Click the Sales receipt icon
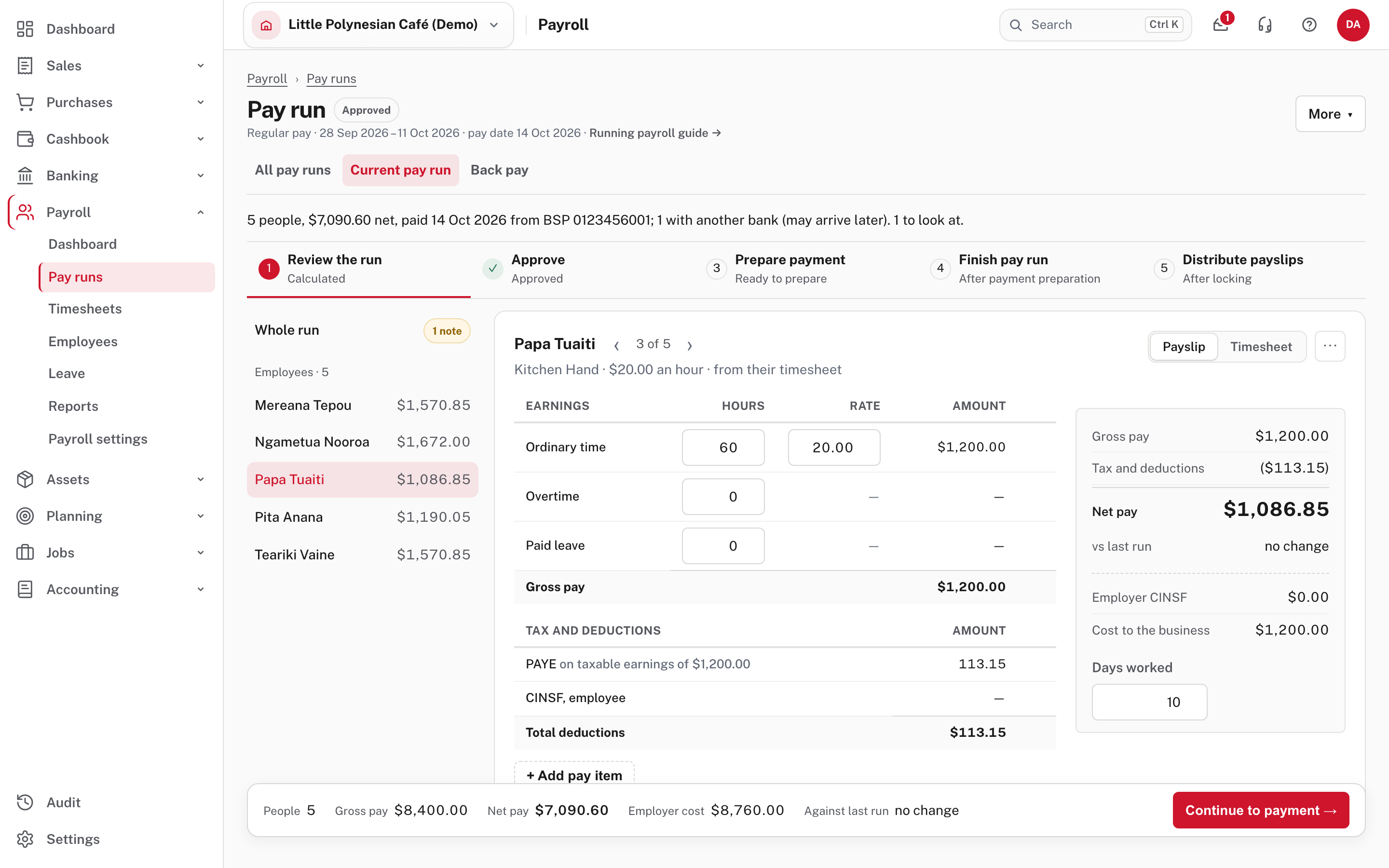1389x868 pixels. [x=25, y=66]
